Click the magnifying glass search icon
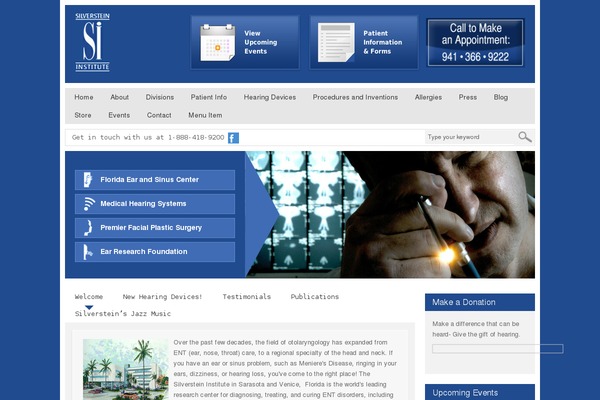Viewport: 600px width, 400px height. [525, 137]
